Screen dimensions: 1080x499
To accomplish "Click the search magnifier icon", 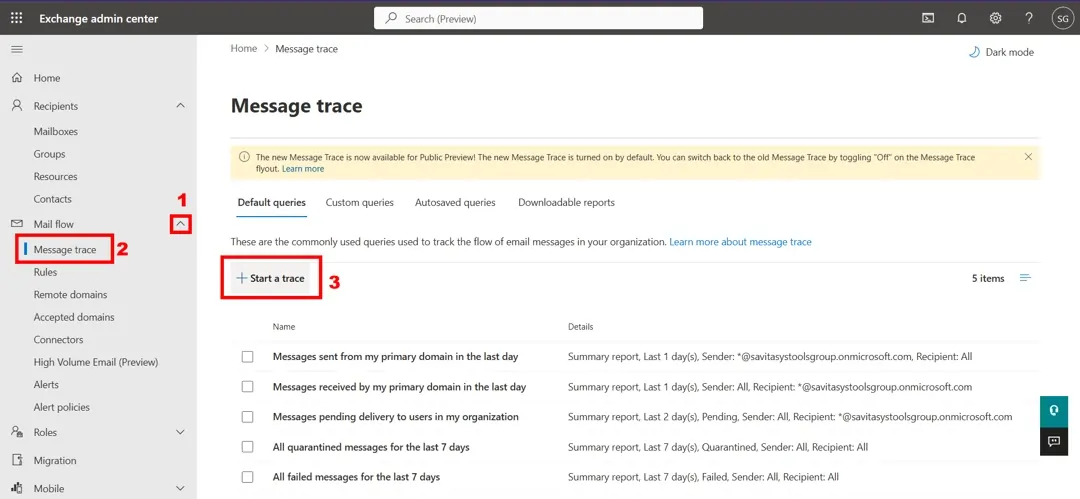I will click(391, 19).
